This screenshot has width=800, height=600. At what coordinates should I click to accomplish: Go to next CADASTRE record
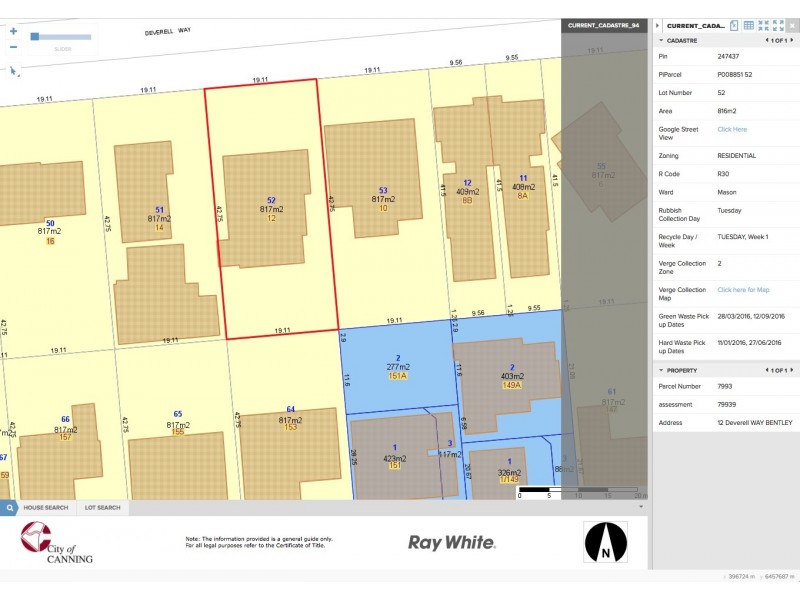(x=792, y=40)
